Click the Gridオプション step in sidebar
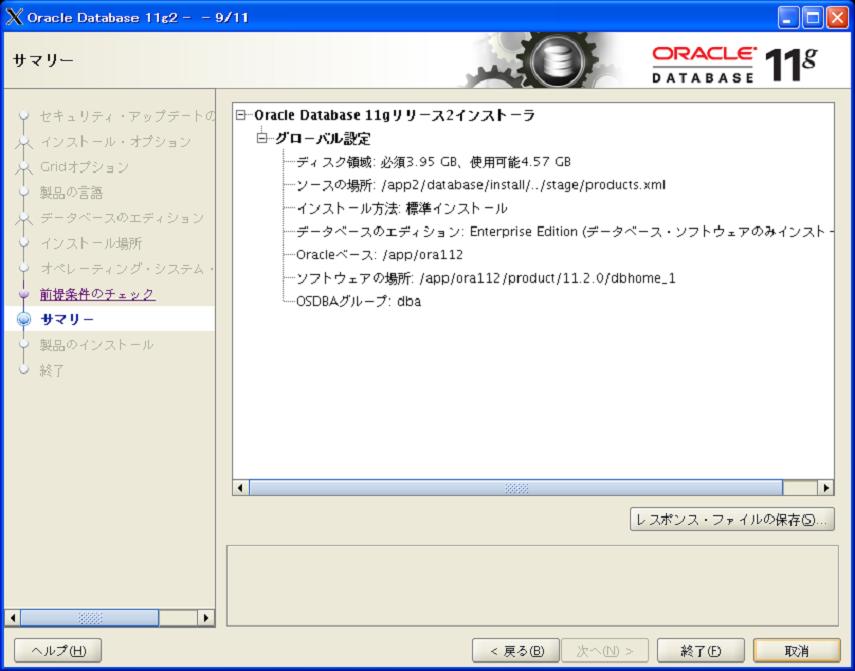855x671 pixels. pyautogui.click(x=85, y=167)
